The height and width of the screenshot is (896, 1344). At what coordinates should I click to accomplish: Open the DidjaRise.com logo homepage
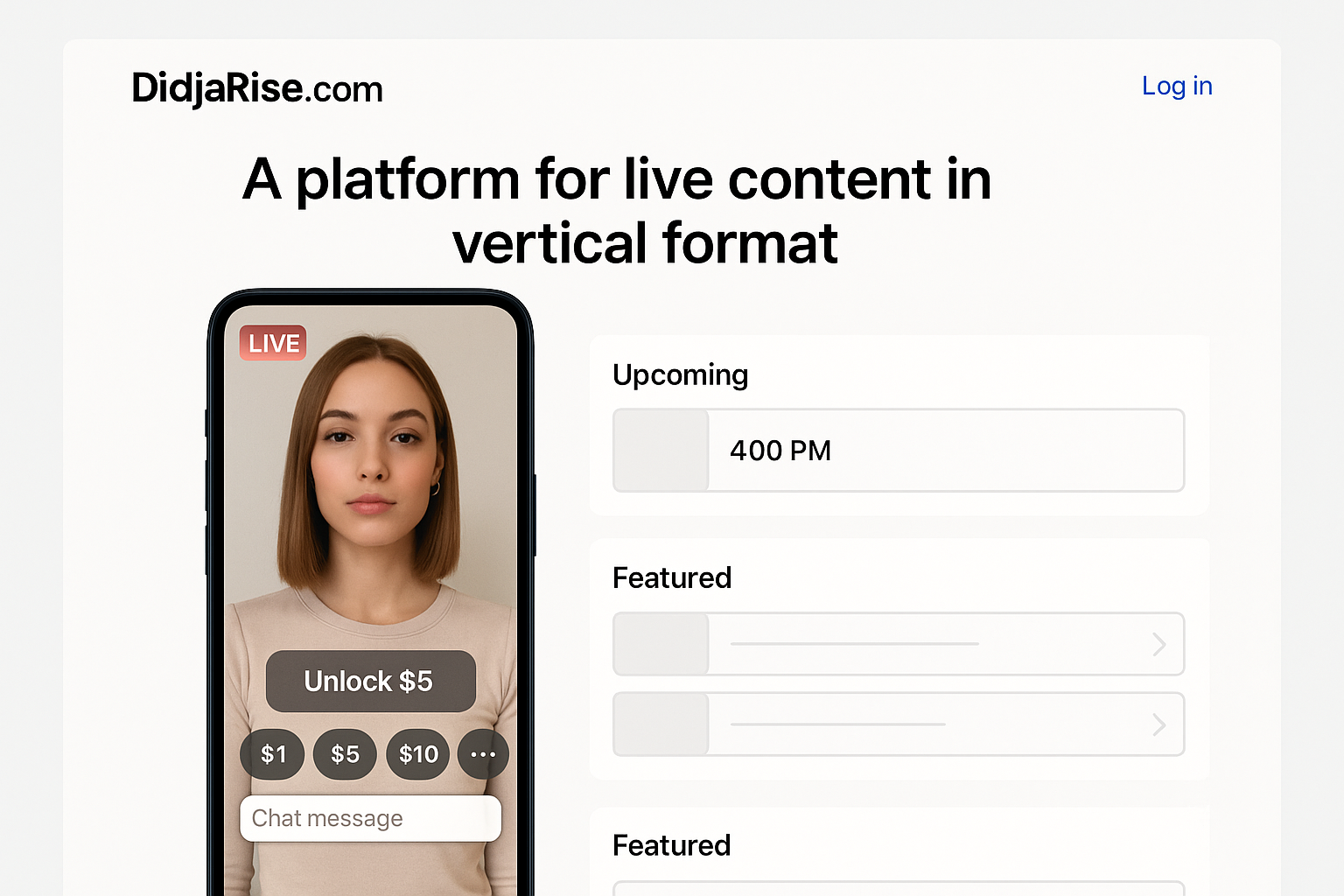(x=257, y=88)
